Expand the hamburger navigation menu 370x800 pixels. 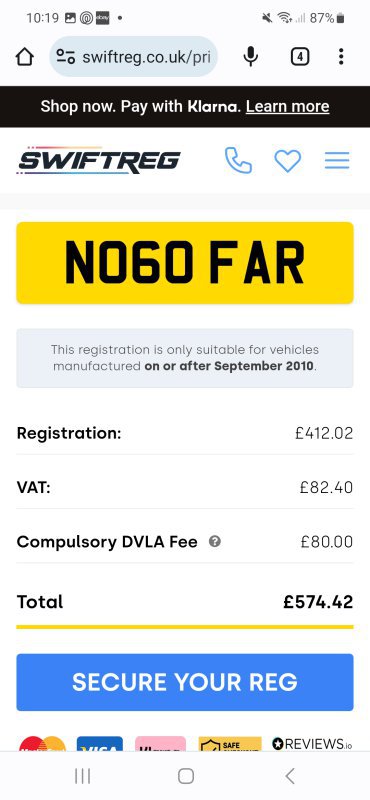[x=337, y=161]
